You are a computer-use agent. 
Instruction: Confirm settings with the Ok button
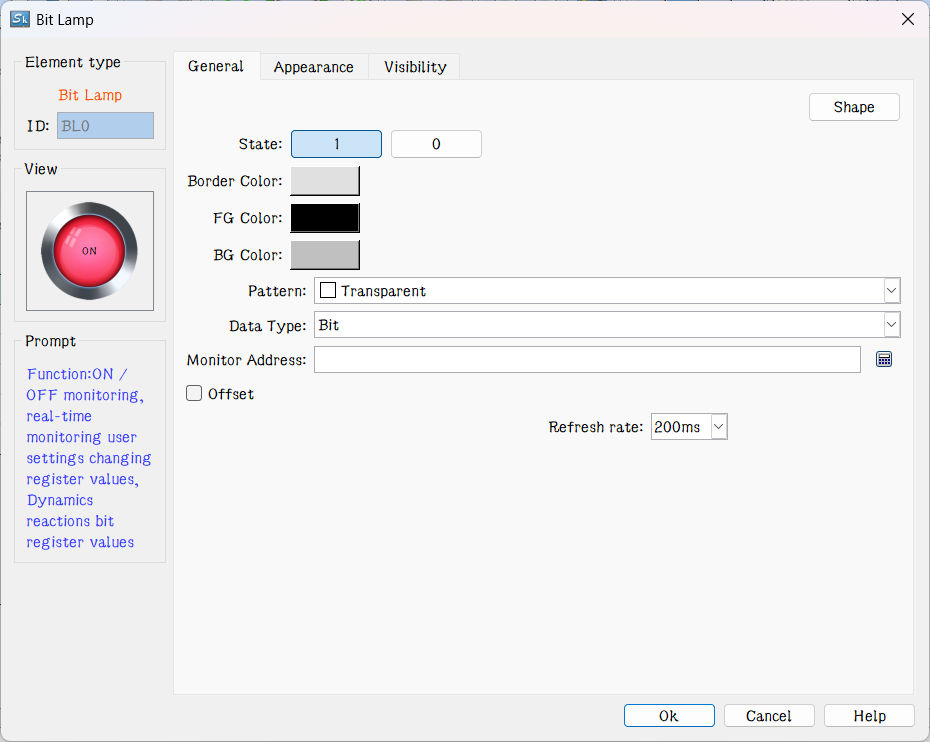coord(668,715)
